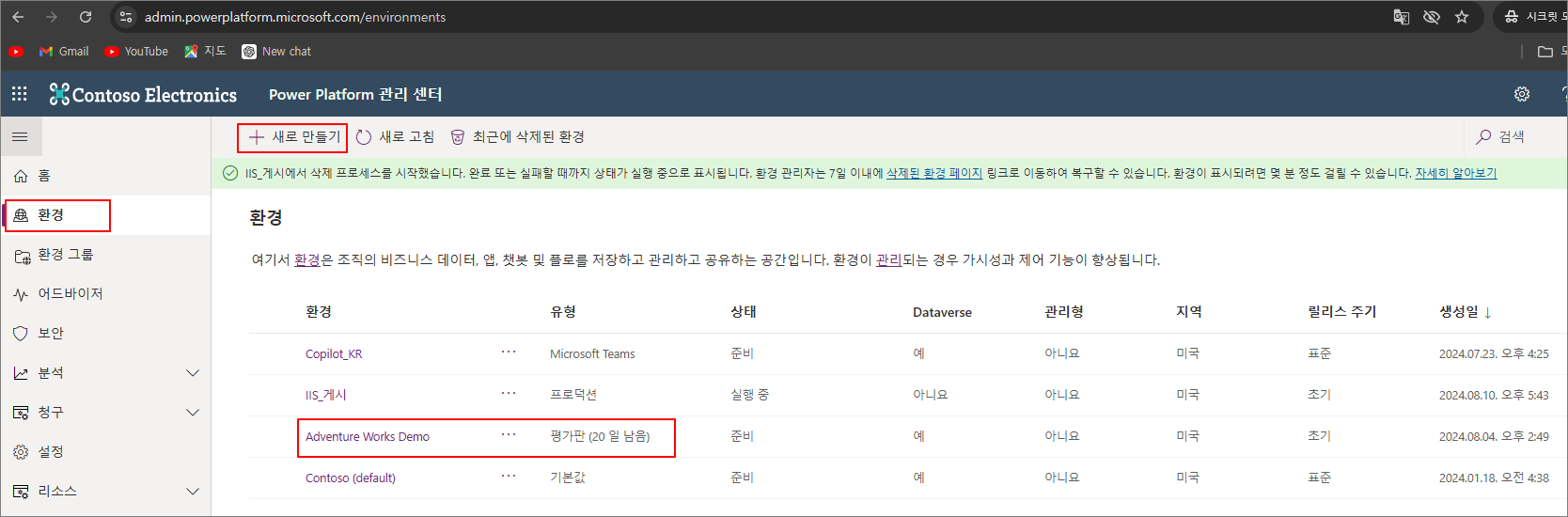
Task: Click the eye-slash tracking icon in address bar
Action: point(1432,17)
